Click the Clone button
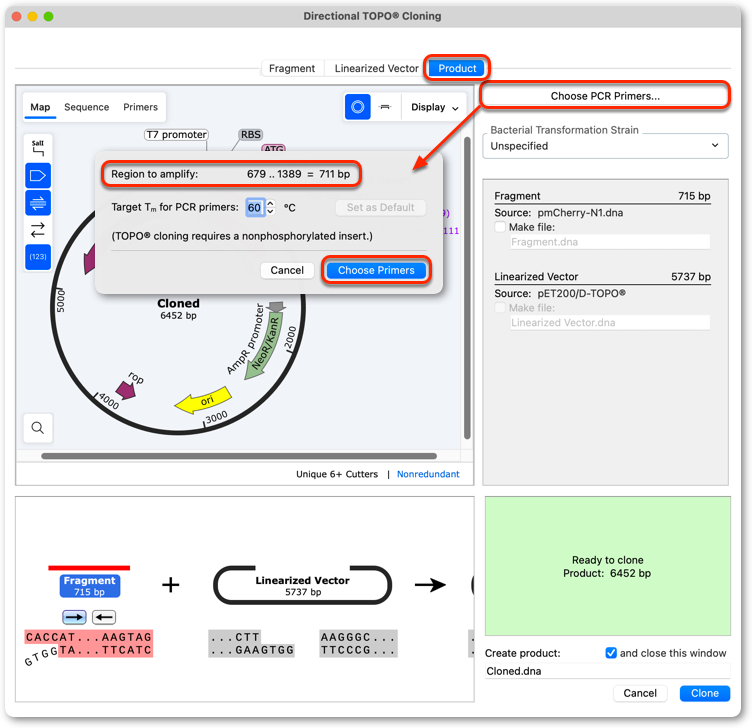 click(x=705, y=693)
